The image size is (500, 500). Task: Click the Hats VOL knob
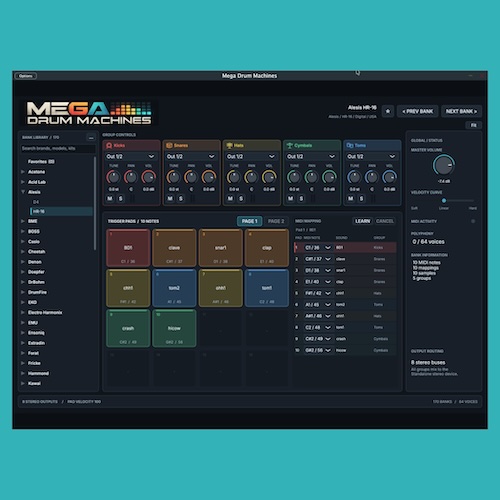pyautogui.click(x=269, y=177)
